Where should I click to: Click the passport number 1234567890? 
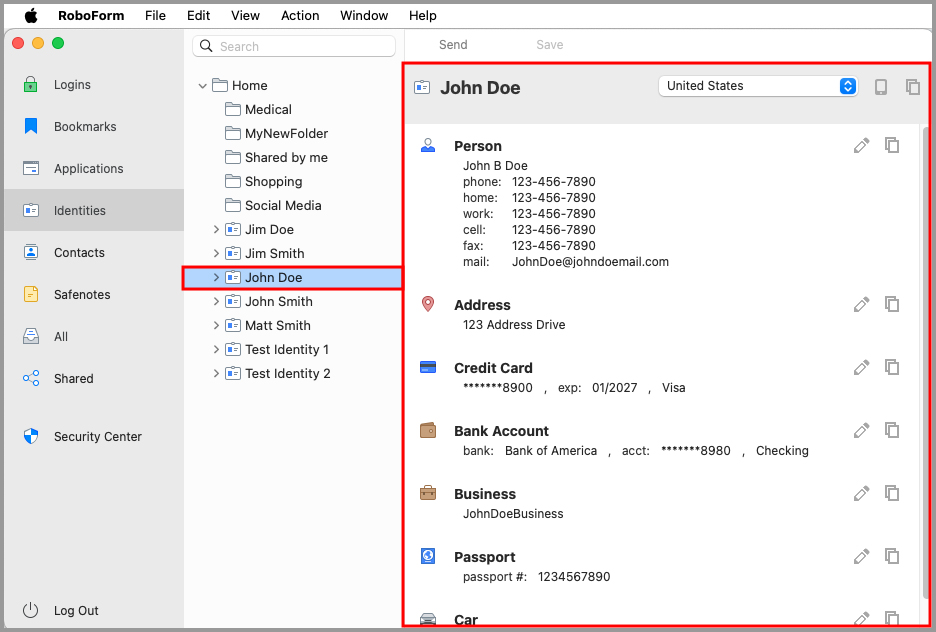[574, 576]
